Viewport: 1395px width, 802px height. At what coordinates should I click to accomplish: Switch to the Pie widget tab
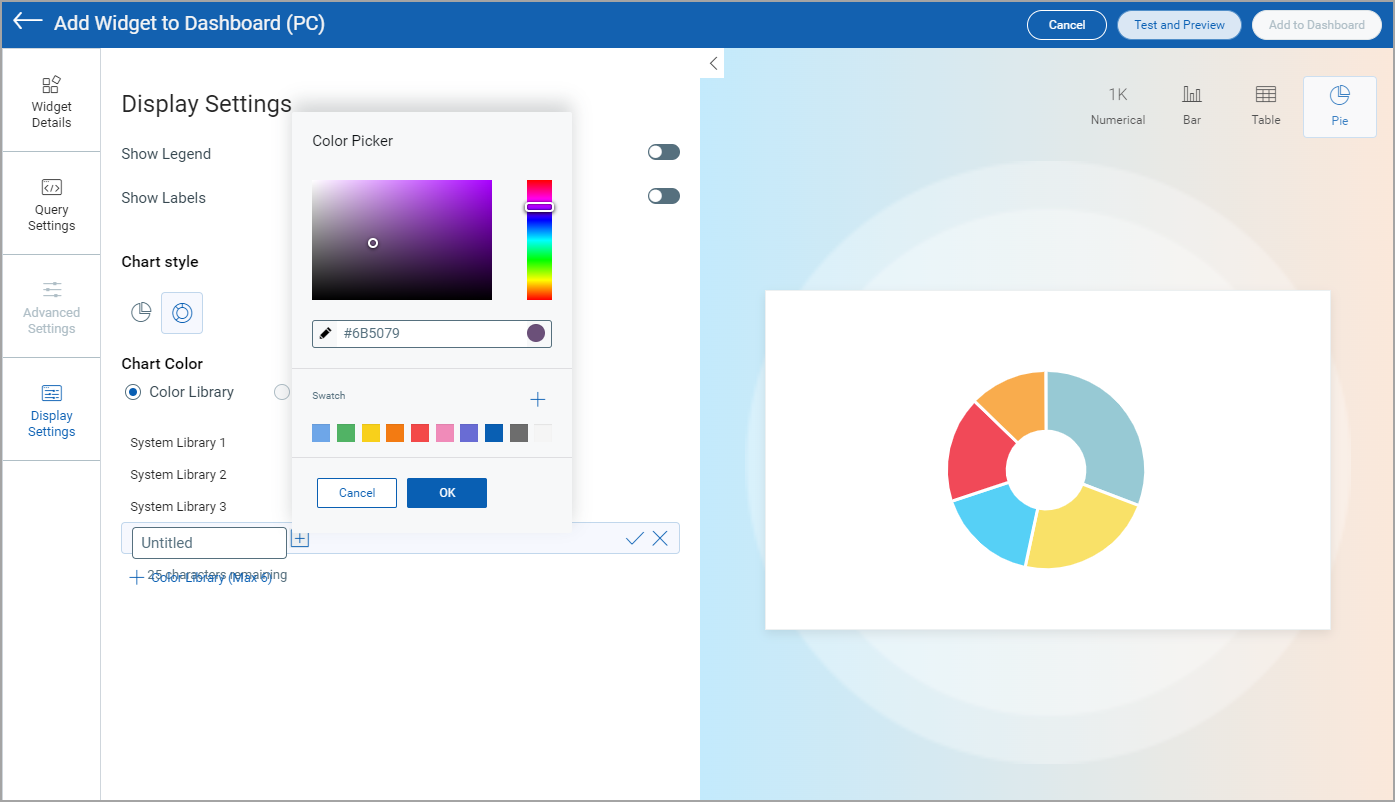pos(1339,104)
